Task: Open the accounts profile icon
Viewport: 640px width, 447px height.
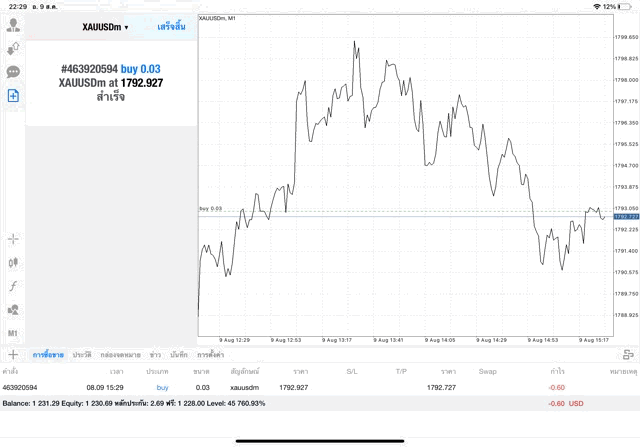Action: coord(13,24)
